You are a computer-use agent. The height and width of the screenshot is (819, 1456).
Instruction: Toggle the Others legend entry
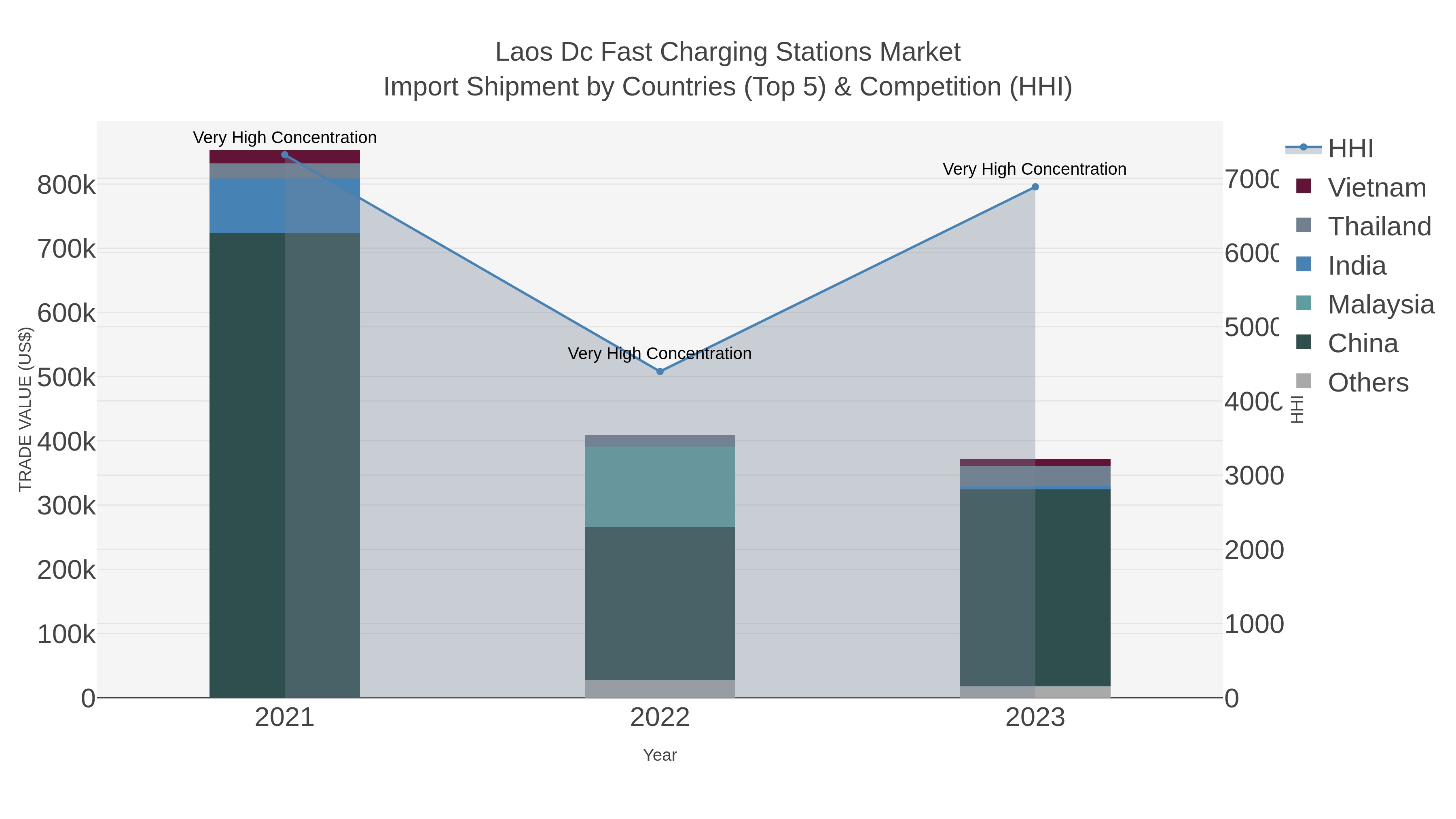1352,382
